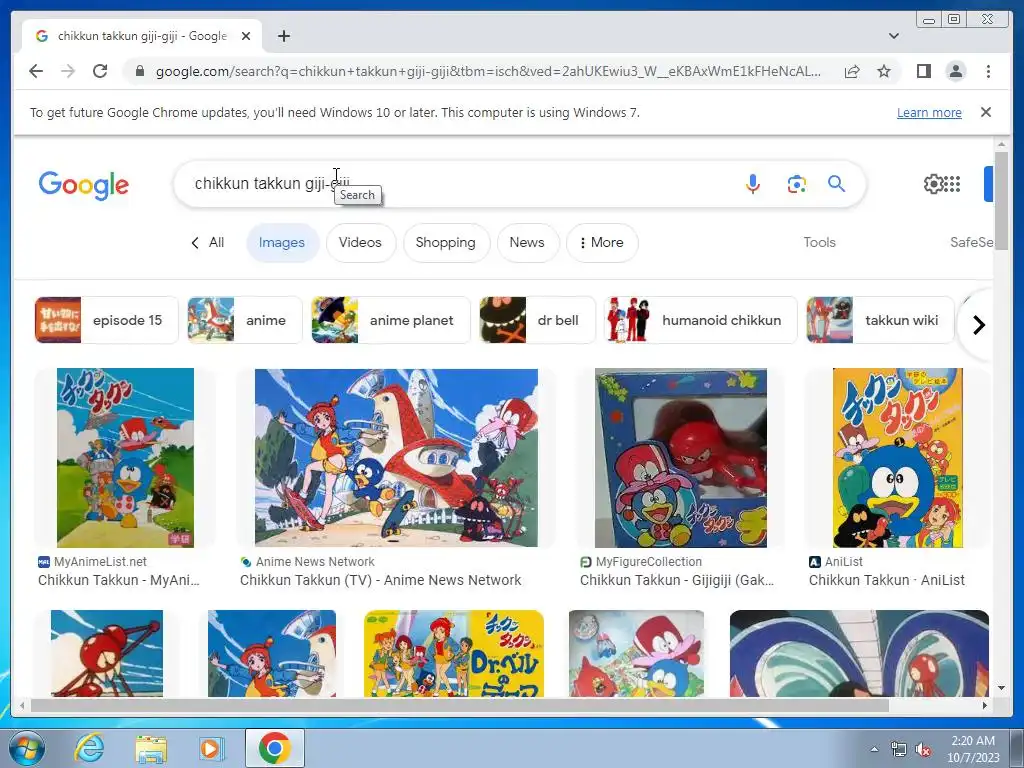Switch to the Videos tab
Viewport: 1024px width, 768px height.
tap(360, 242)
